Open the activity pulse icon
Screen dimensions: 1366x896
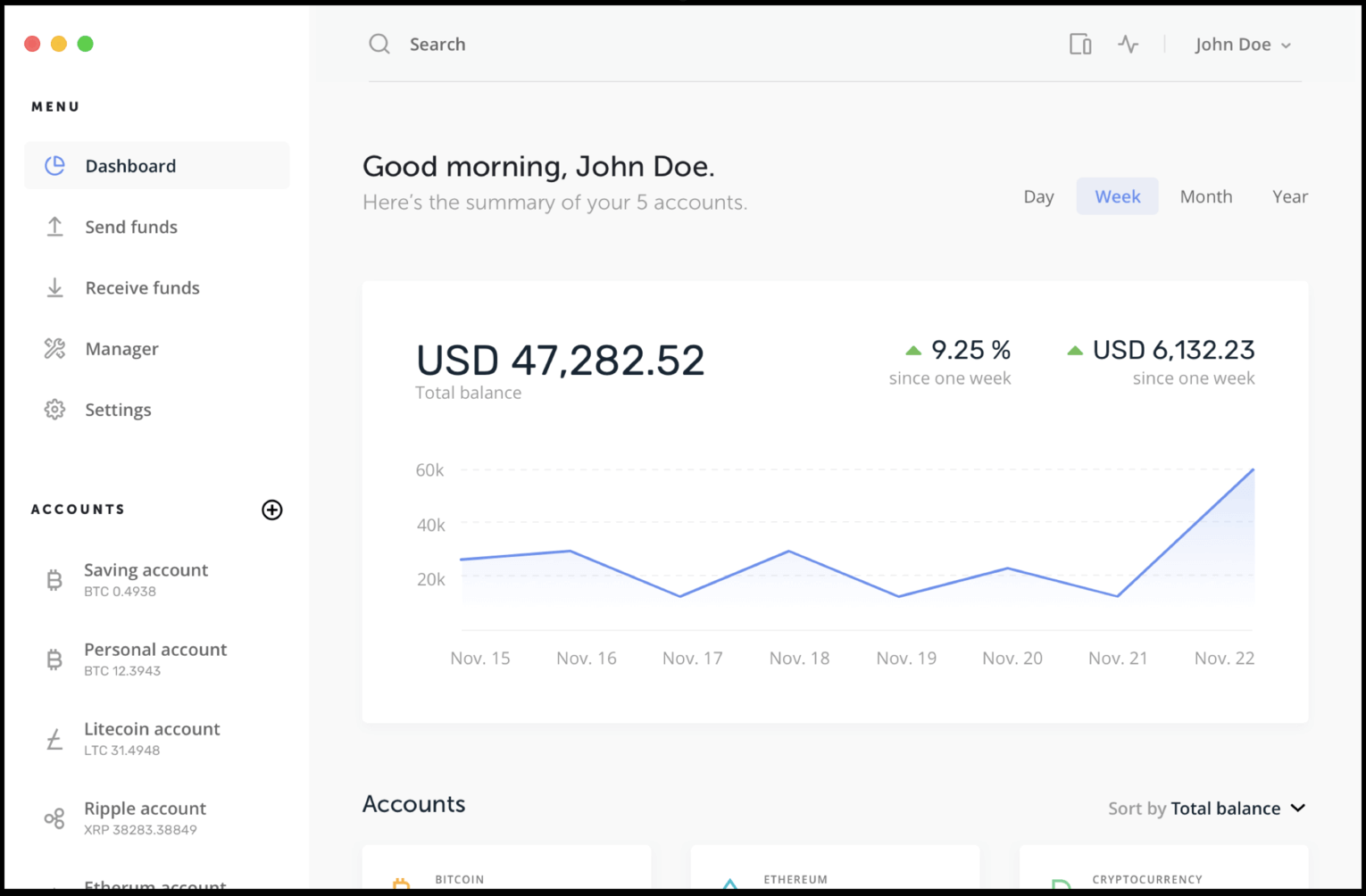1129,45
